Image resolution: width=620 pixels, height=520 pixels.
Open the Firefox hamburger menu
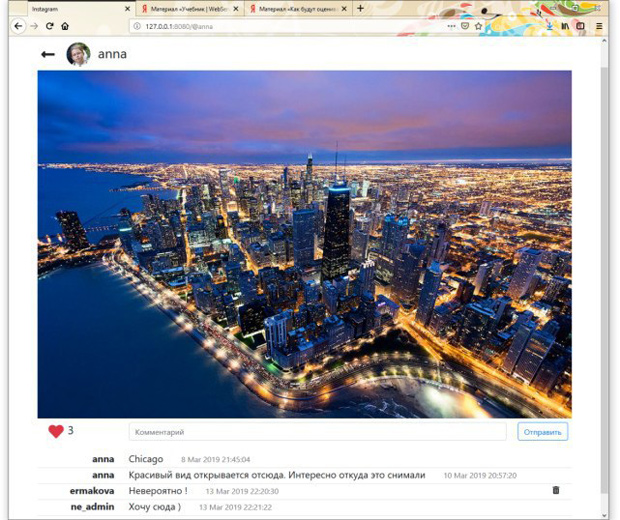(x=599, y=26)
